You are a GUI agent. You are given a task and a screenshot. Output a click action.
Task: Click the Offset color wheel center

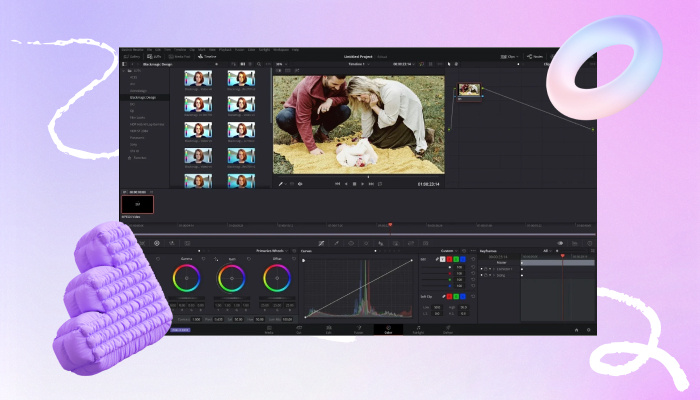point(277,278)
